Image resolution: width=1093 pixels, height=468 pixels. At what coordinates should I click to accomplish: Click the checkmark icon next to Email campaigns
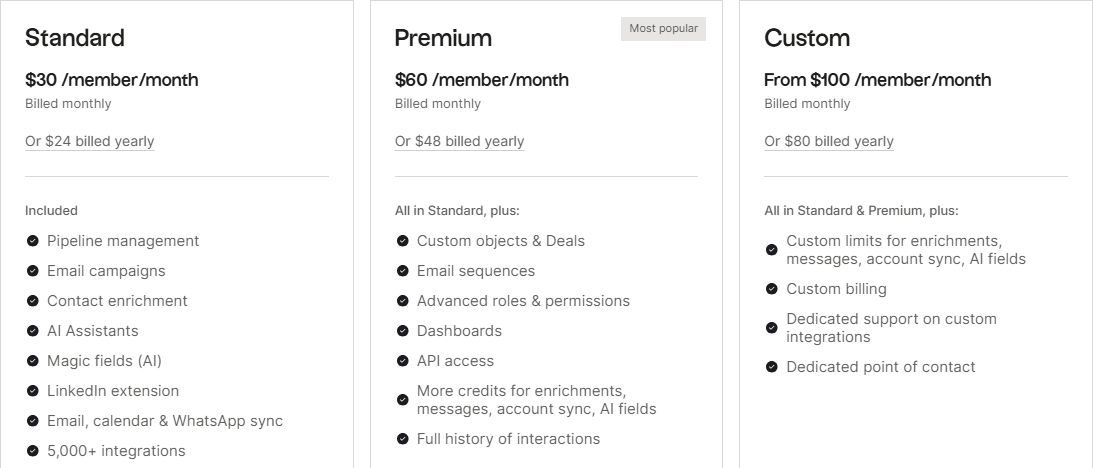point(33,271)
